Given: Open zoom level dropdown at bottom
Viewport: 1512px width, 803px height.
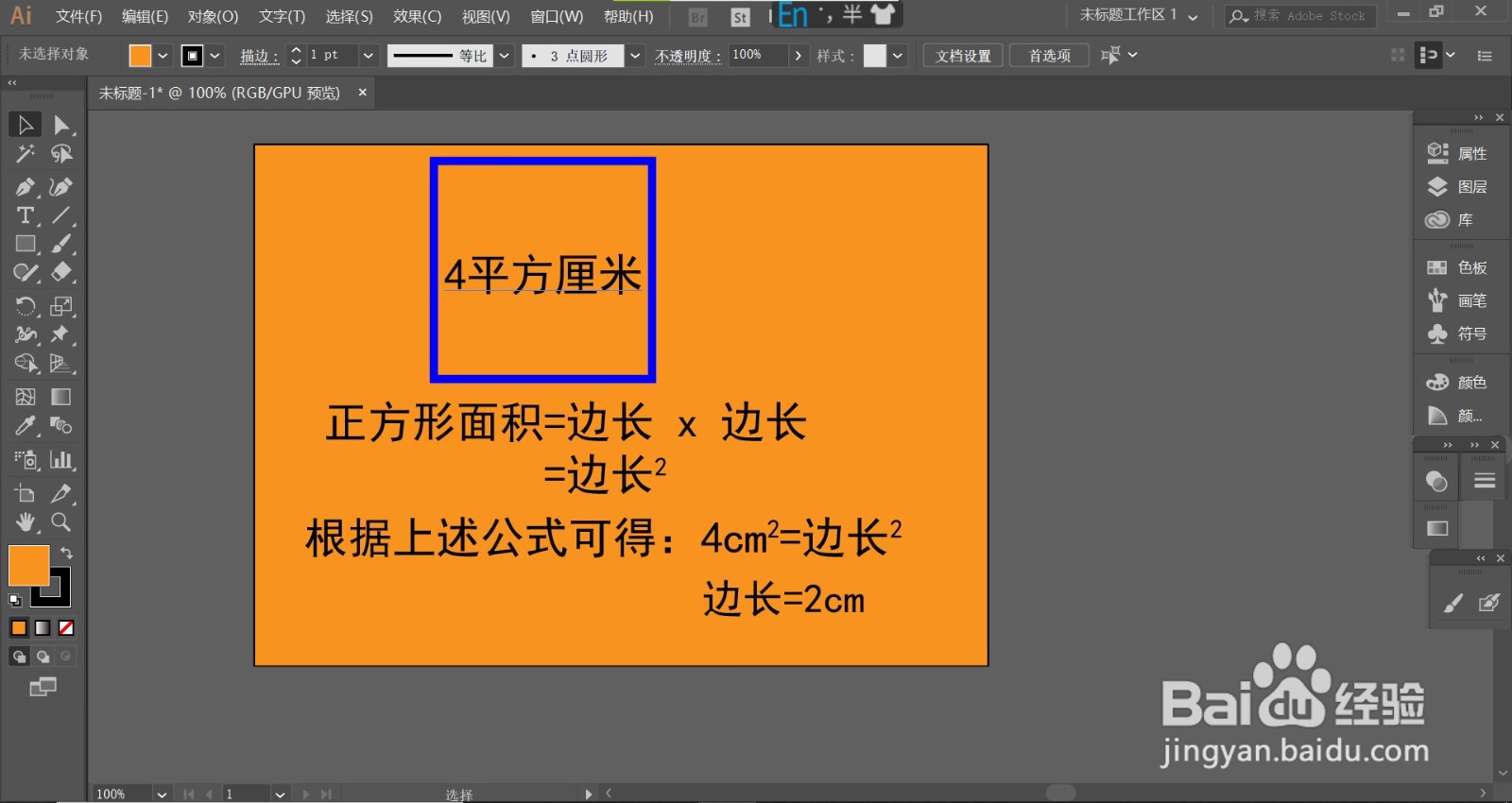Looking at the screenshot, I should (162, 794).
